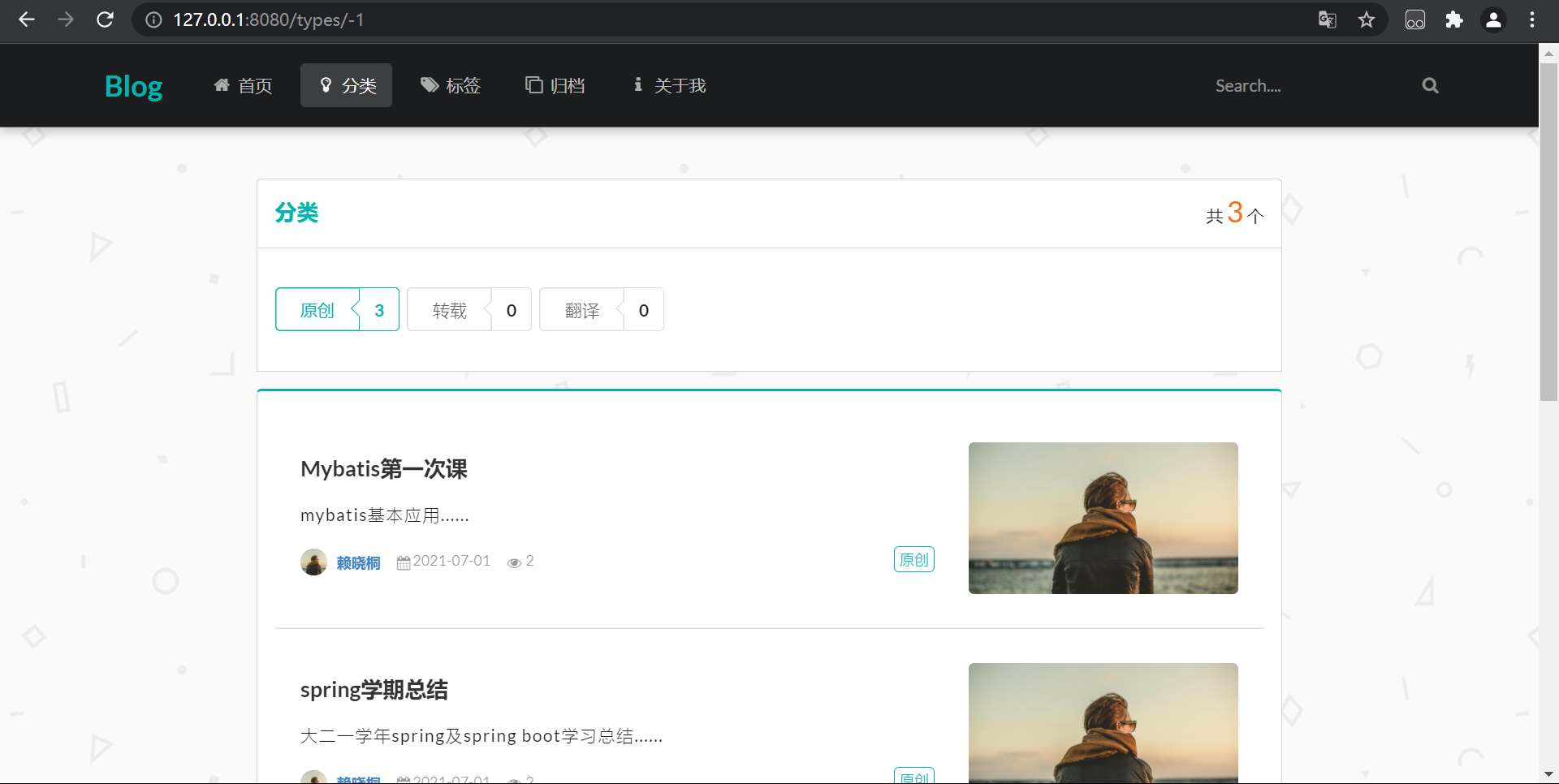Click the address bar URL

268,19
